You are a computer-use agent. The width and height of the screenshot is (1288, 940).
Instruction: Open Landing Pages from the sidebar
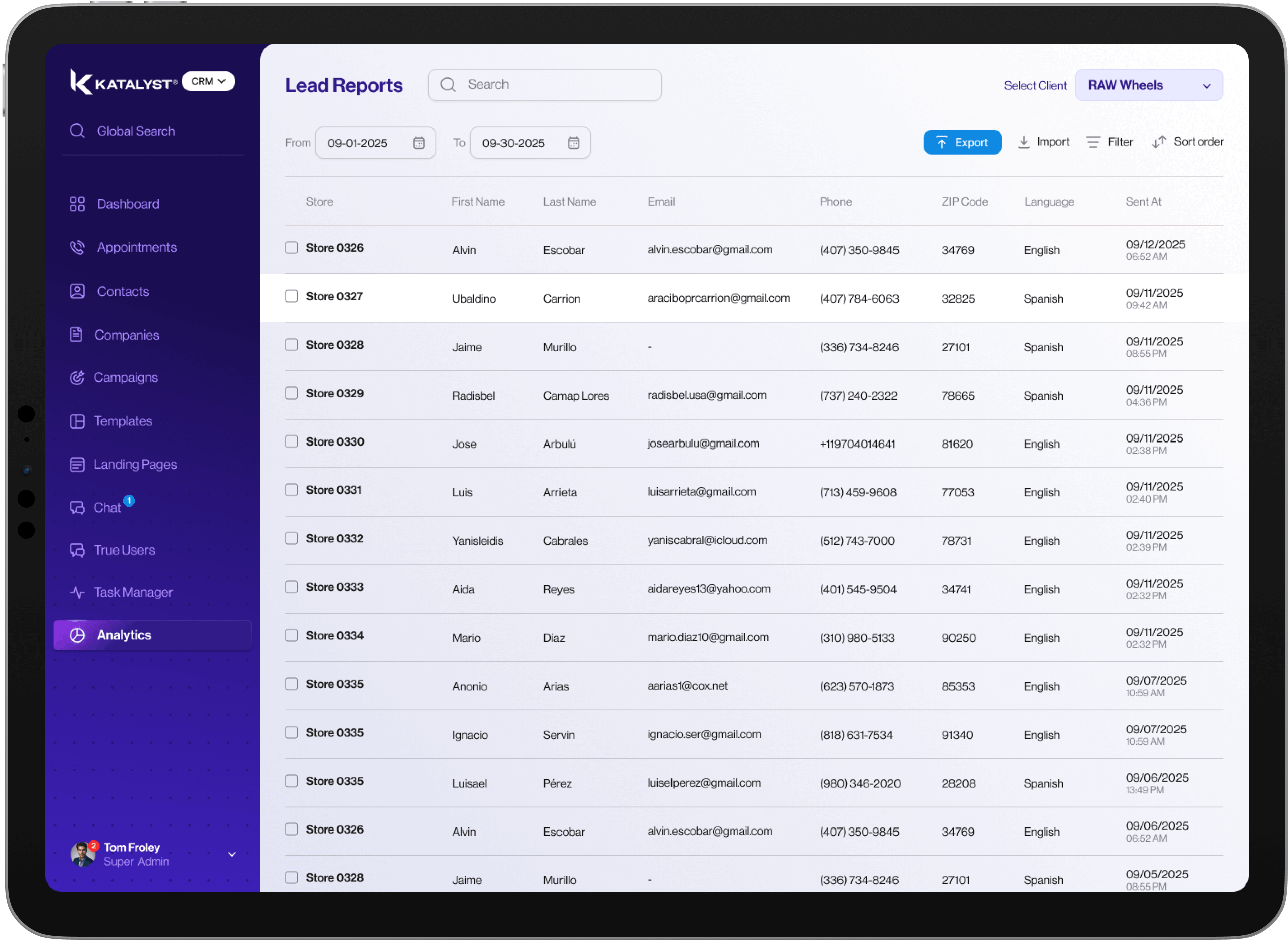(135, 464)
